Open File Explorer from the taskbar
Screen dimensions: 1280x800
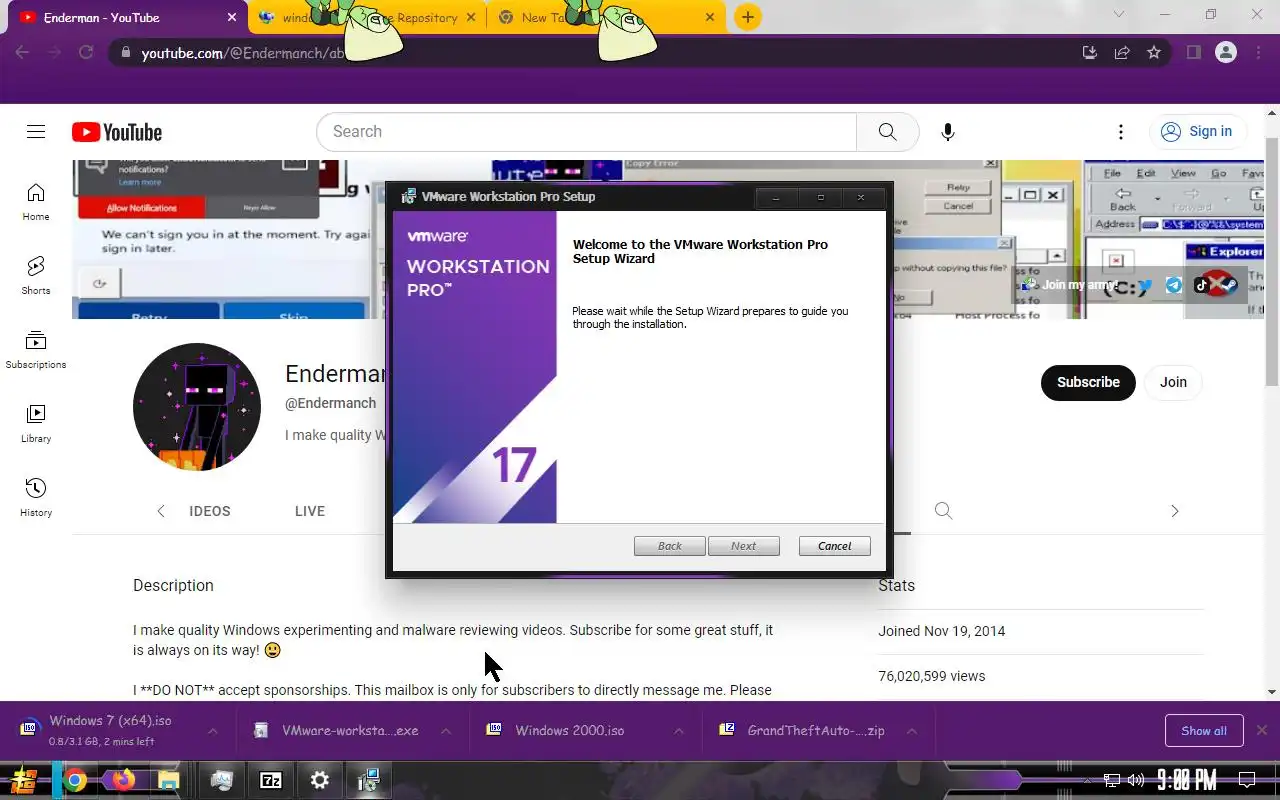click(169, 780)
